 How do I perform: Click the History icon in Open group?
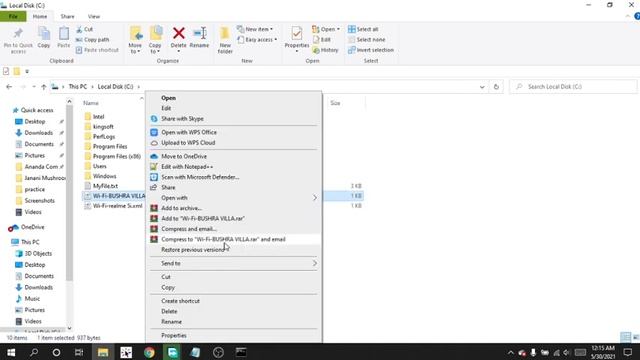coord(316,50)
